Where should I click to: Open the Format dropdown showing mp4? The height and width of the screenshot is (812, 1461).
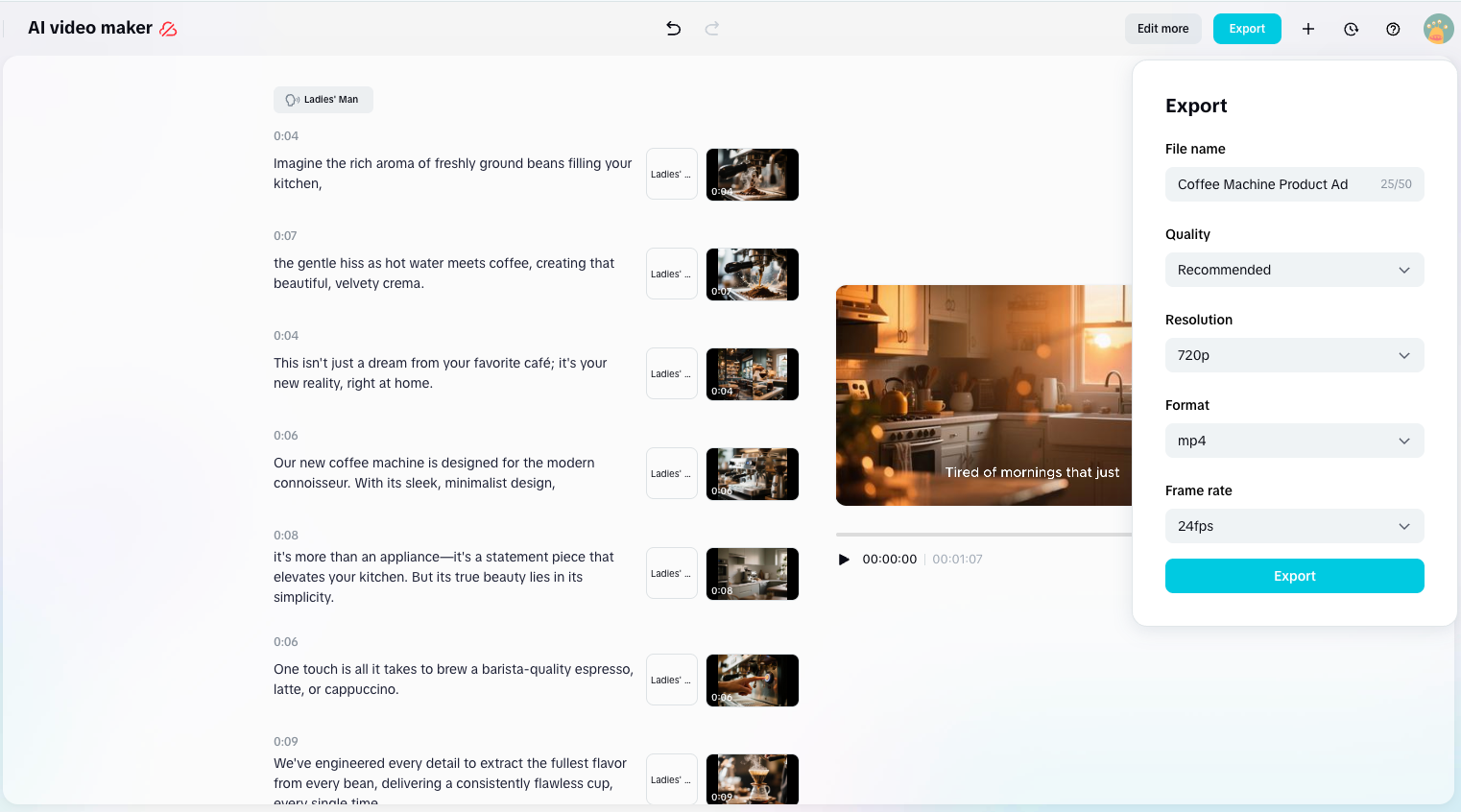(1294, 441)
